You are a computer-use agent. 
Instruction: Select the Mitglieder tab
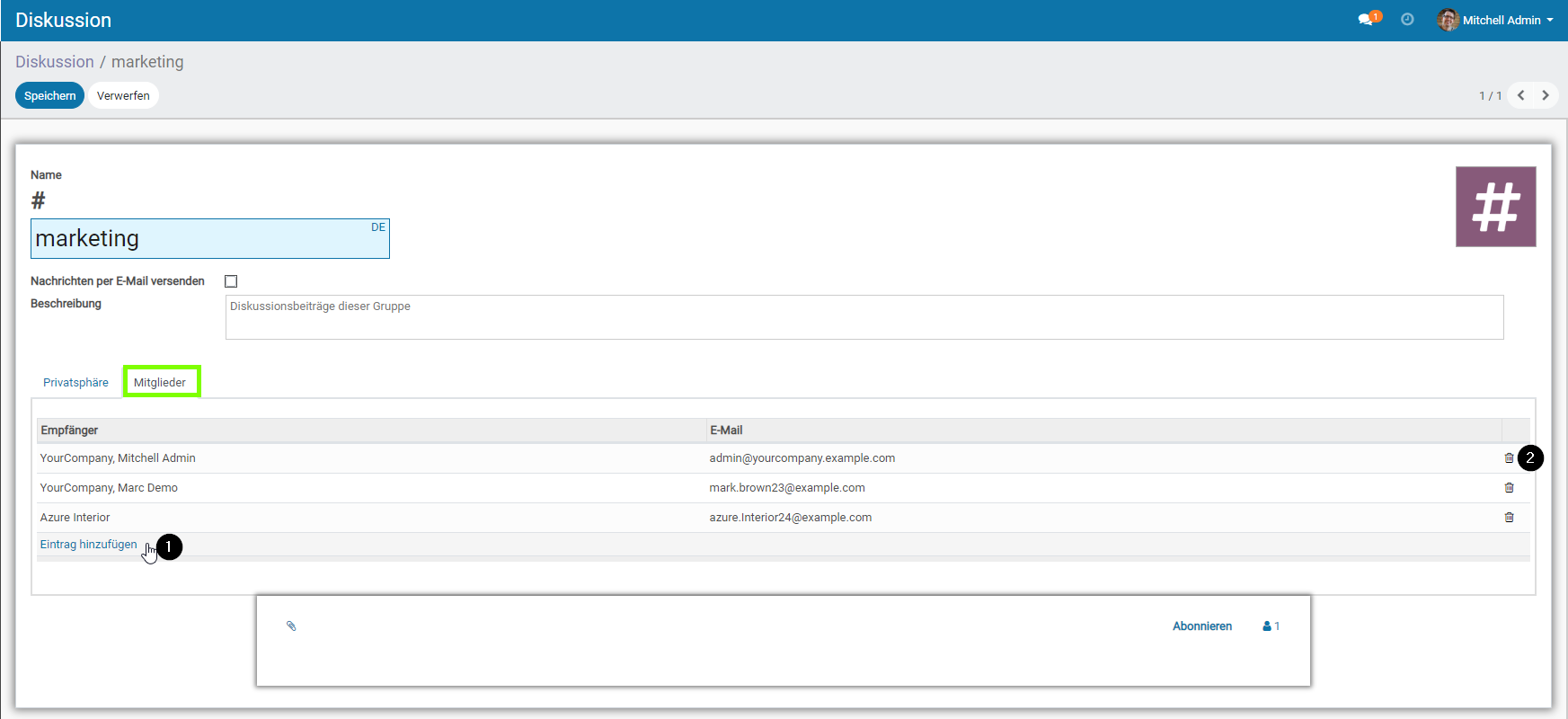point(160,383)
